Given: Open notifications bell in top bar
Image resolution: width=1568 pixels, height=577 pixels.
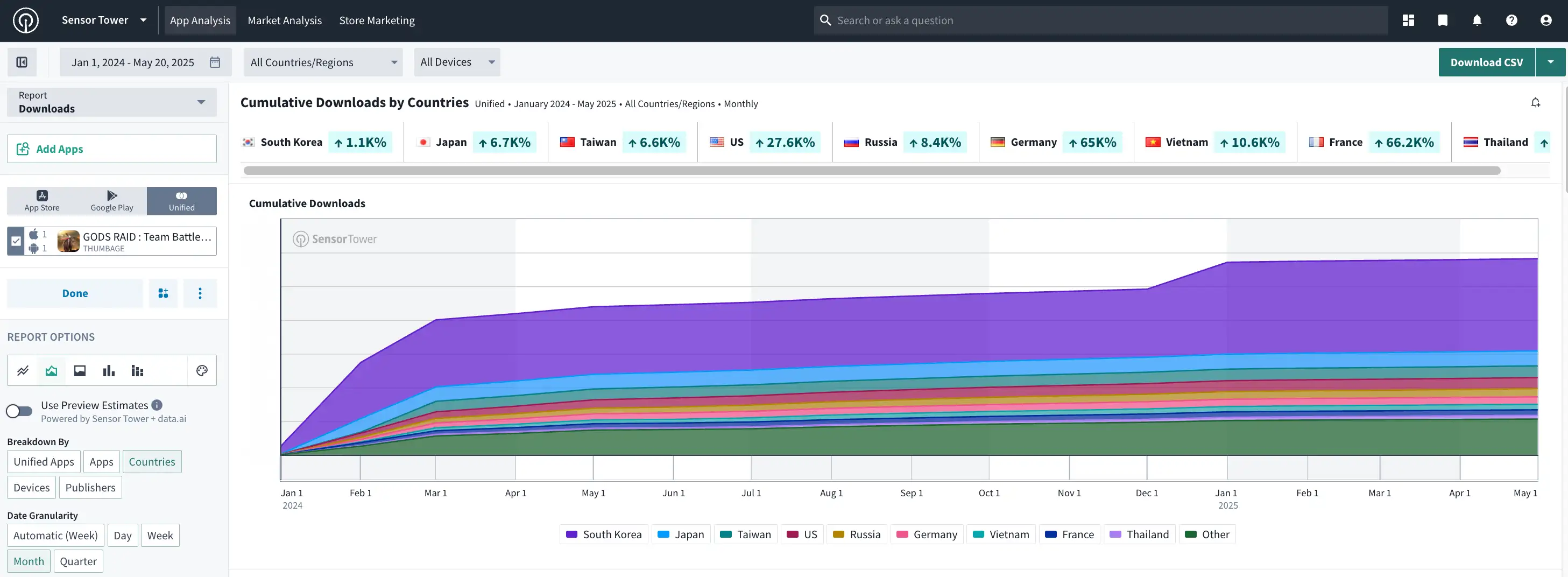Looking at the screenshot, I should tap(1477, 20).
